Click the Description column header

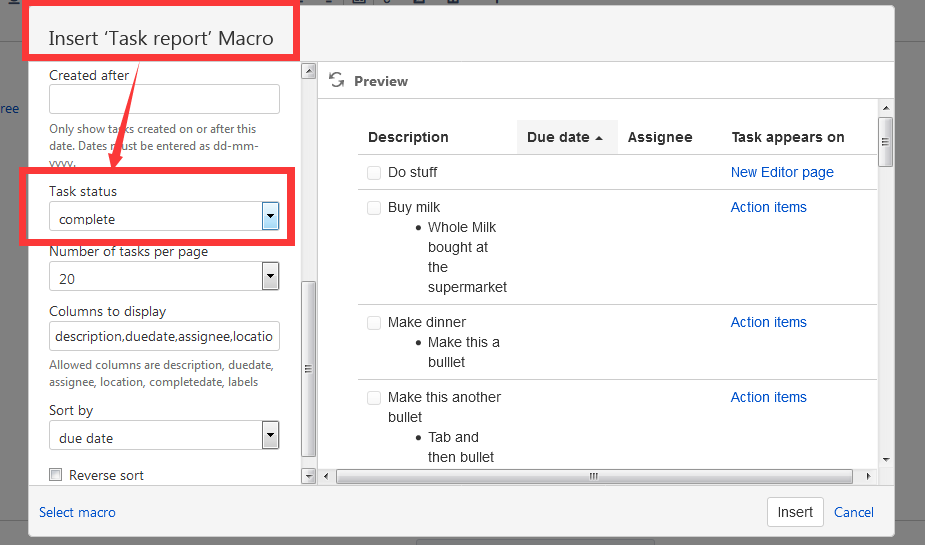pyautogui.click(x=408, y=137)
